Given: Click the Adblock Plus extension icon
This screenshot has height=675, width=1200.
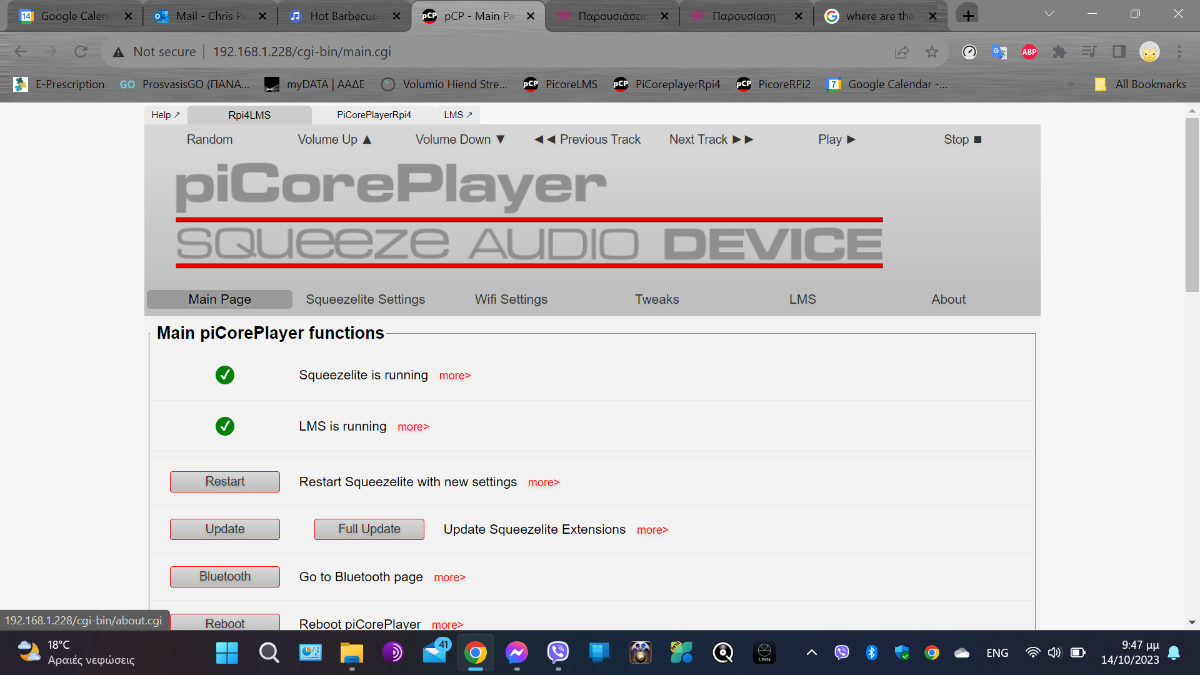Looking at the screenshot, I should point(1029,51).
